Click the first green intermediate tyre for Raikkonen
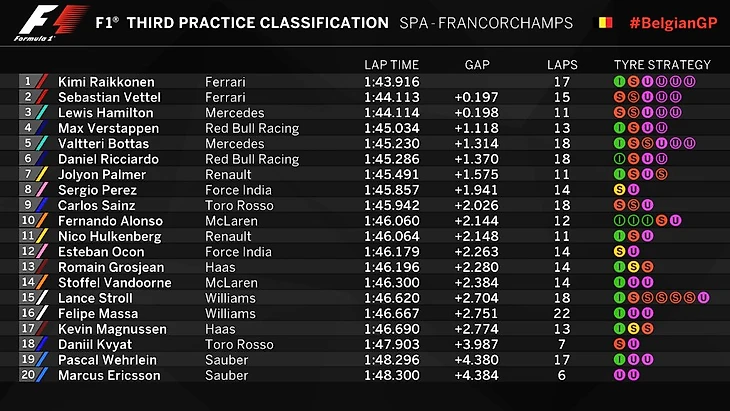The height and width of the screenshot is (411, 730). point(619,82)
